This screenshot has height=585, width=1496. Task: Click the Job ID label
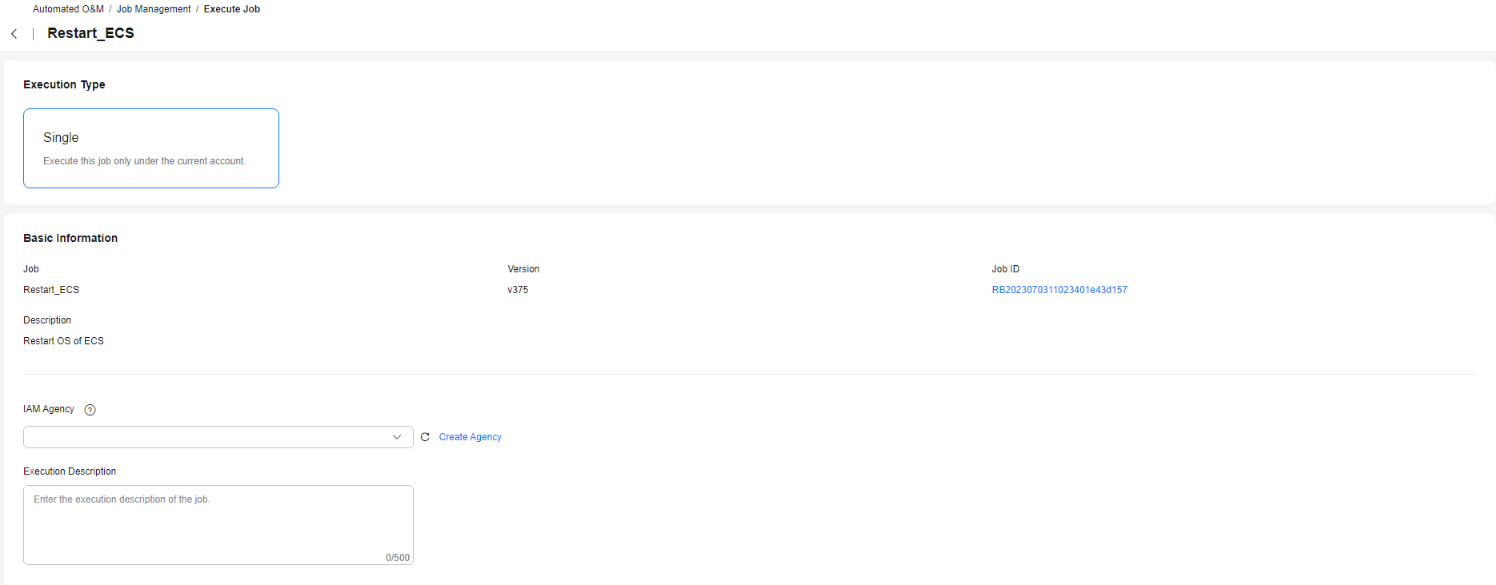click(1006, 269)
